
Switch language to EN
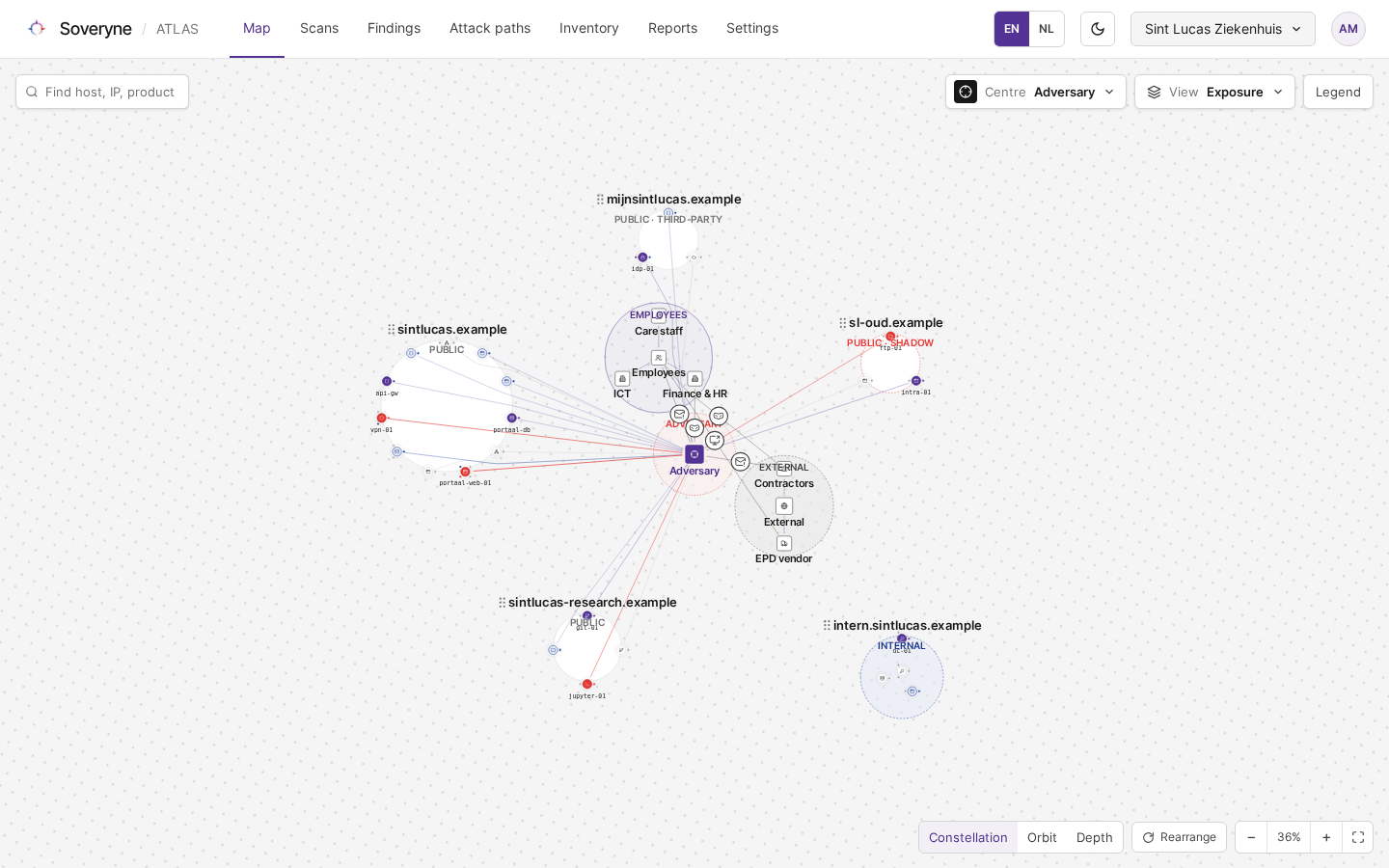[1012, 29]
